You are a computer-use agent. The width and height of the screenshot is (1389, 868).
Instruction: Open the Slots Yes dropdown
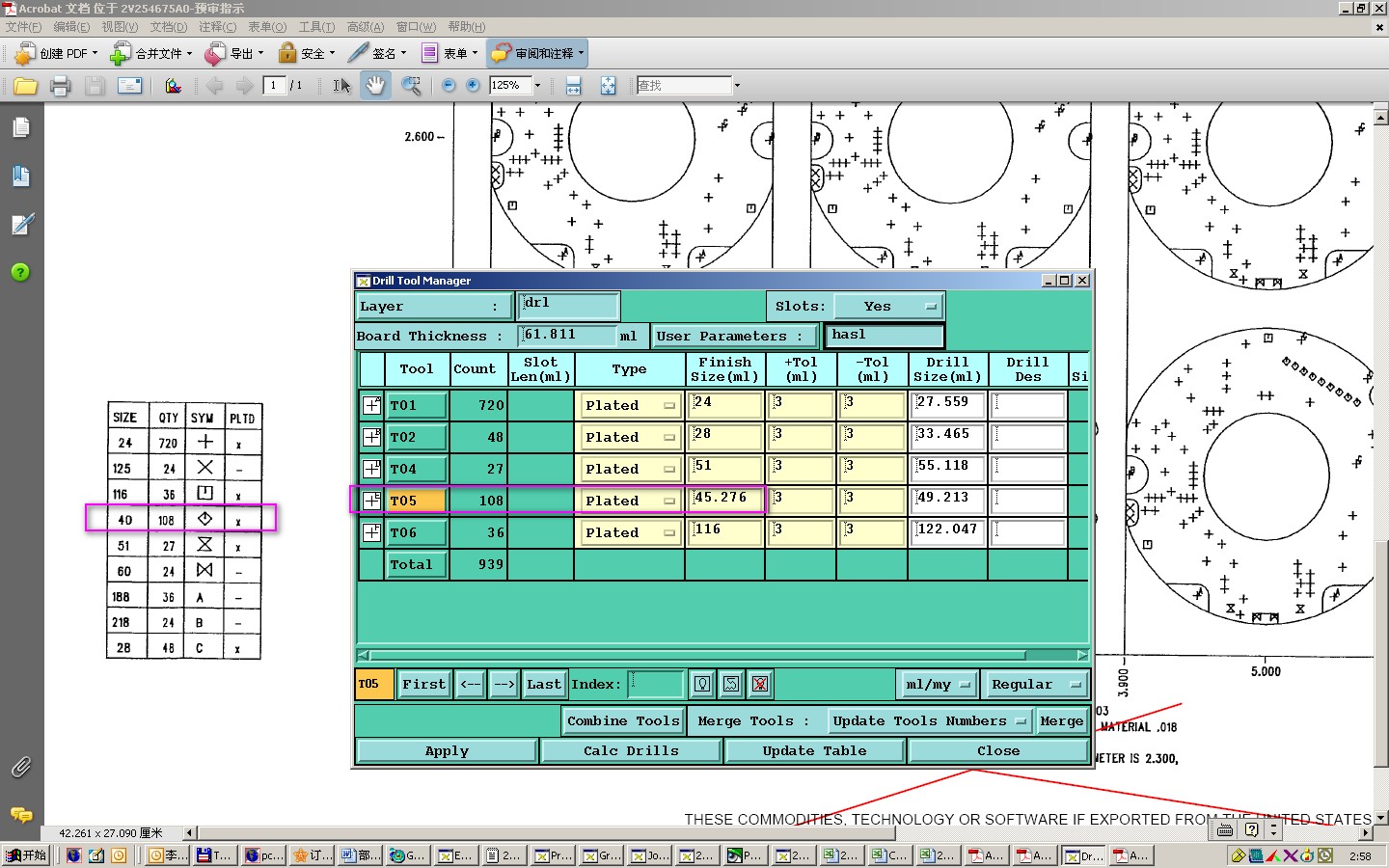[887, 307]
